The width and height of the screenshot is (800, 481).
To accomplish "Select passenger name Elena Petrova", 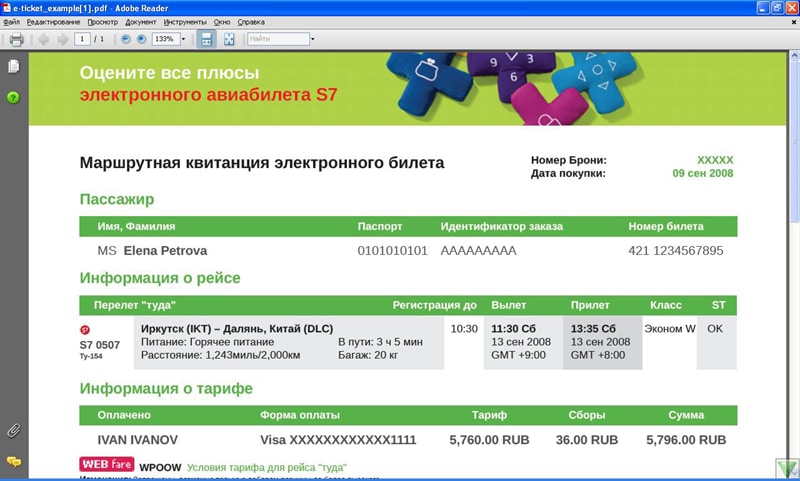I will [165, 250].
